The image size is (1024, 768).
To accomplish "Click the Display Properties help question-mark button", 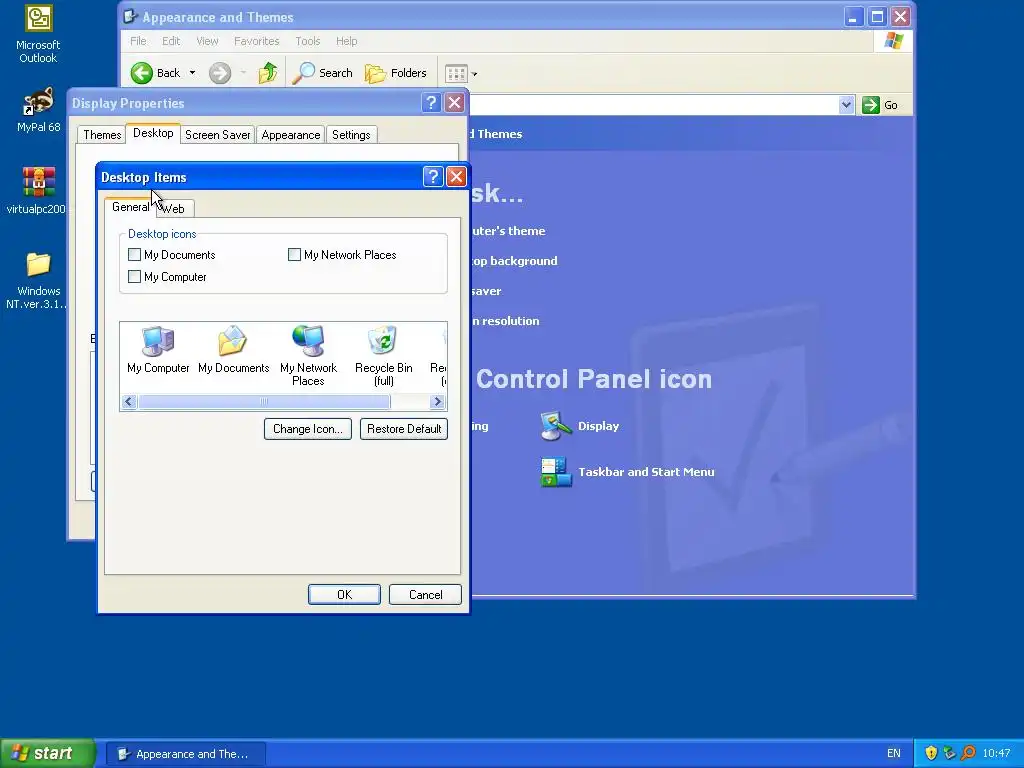I will click(431, 103).
